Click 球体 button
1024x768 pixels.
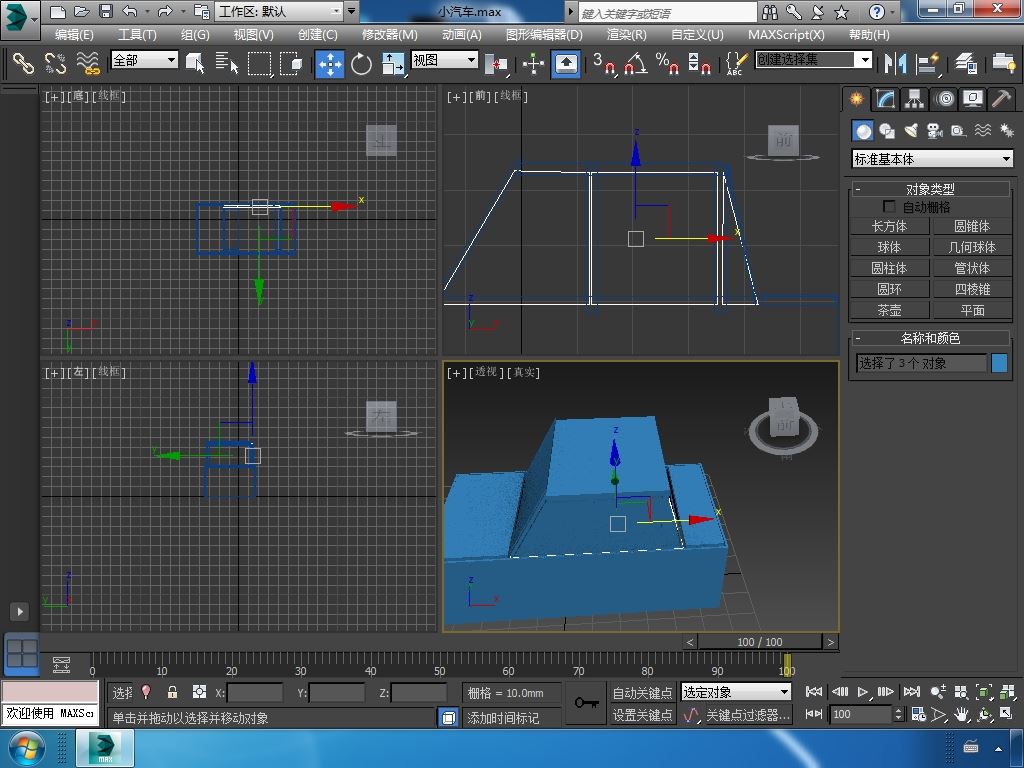[x=889, y=247]
